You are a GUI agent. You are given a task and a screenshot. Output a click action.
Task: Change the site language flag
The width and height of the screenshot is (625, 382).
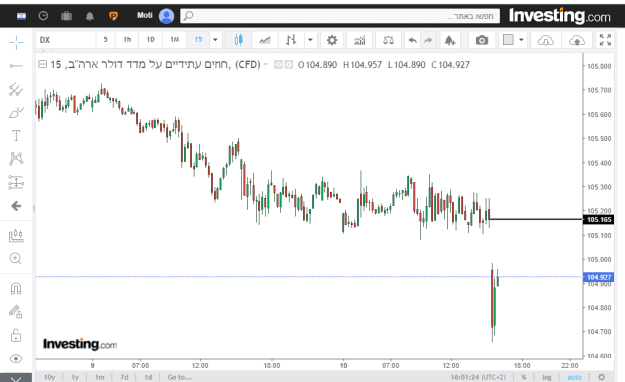click(x=22, y=16)
